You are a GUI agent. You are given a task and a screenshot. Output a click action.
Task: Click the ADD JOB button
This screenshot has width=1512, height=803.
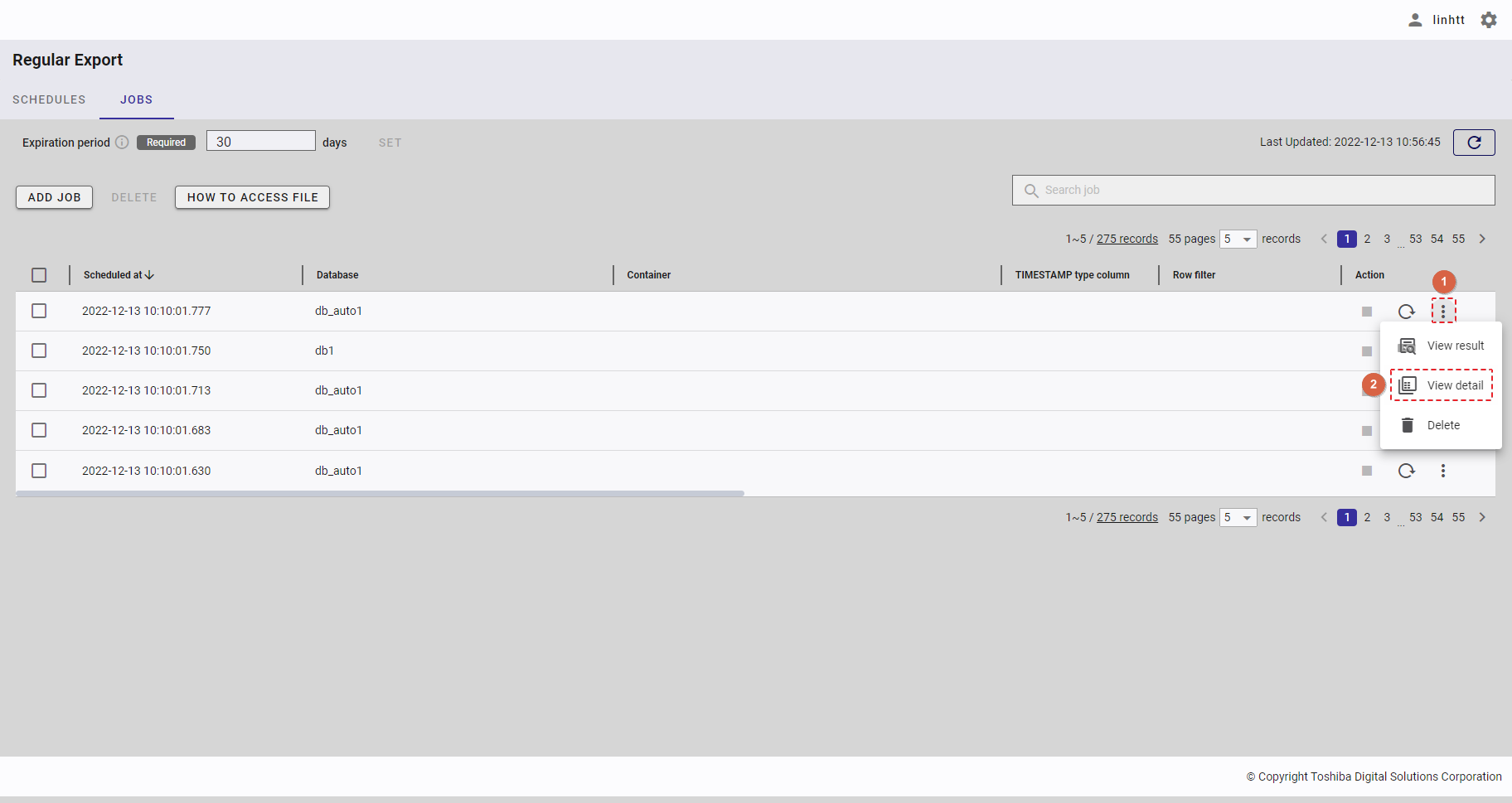coord(55,197)
